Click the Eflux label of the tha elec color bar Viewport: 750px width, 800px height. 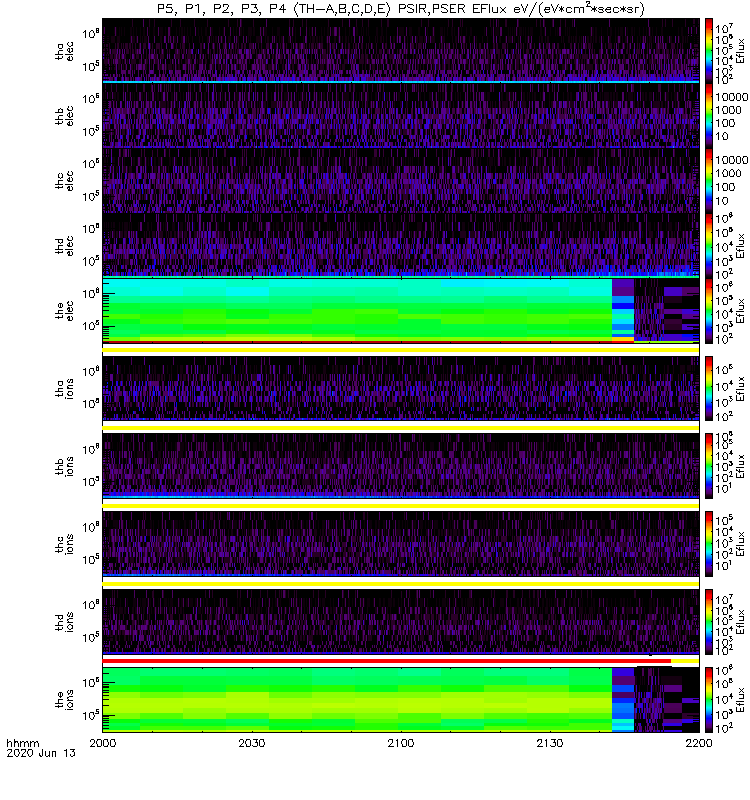point(741,51)
